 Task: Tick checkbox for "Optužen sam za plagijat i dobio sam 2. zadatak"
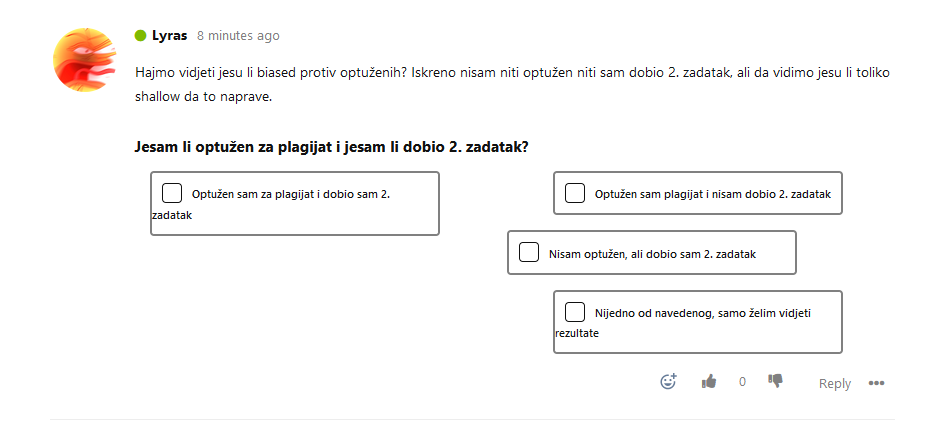(x=172, y=194)
